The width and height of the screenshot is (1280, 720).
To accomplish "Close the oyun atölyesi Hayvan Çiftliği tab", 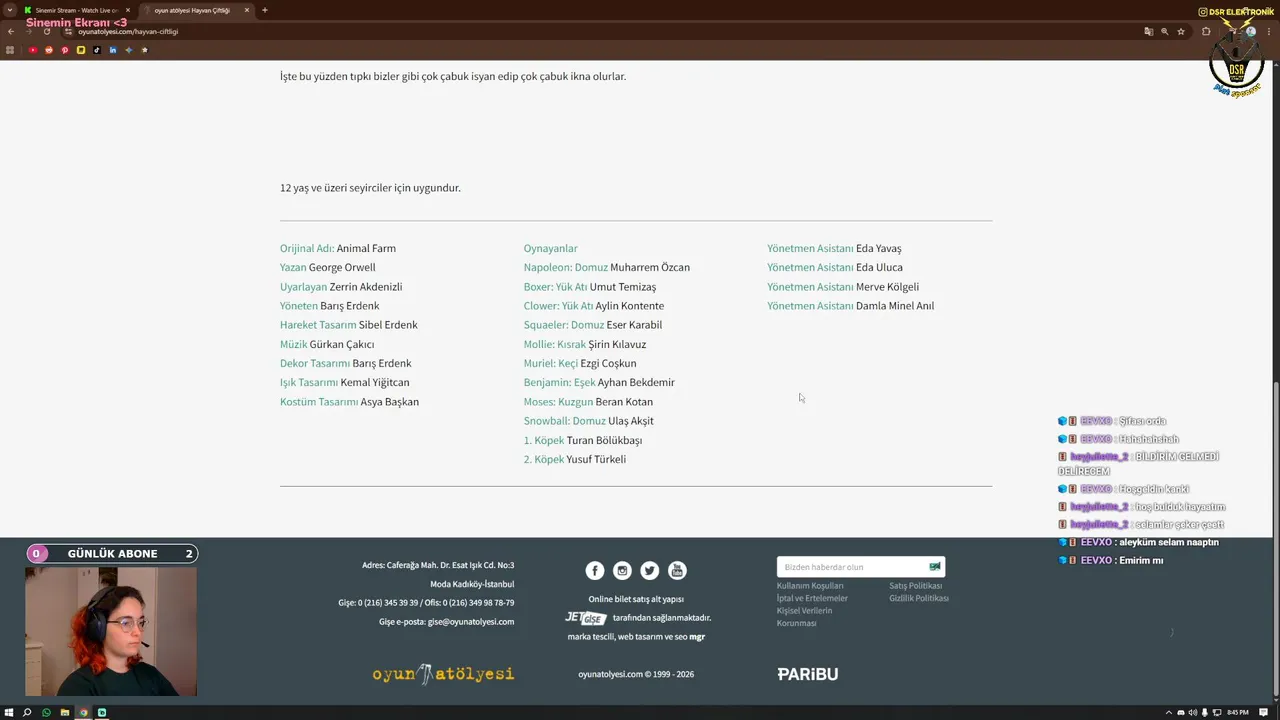I will click(x=247, y=10).
